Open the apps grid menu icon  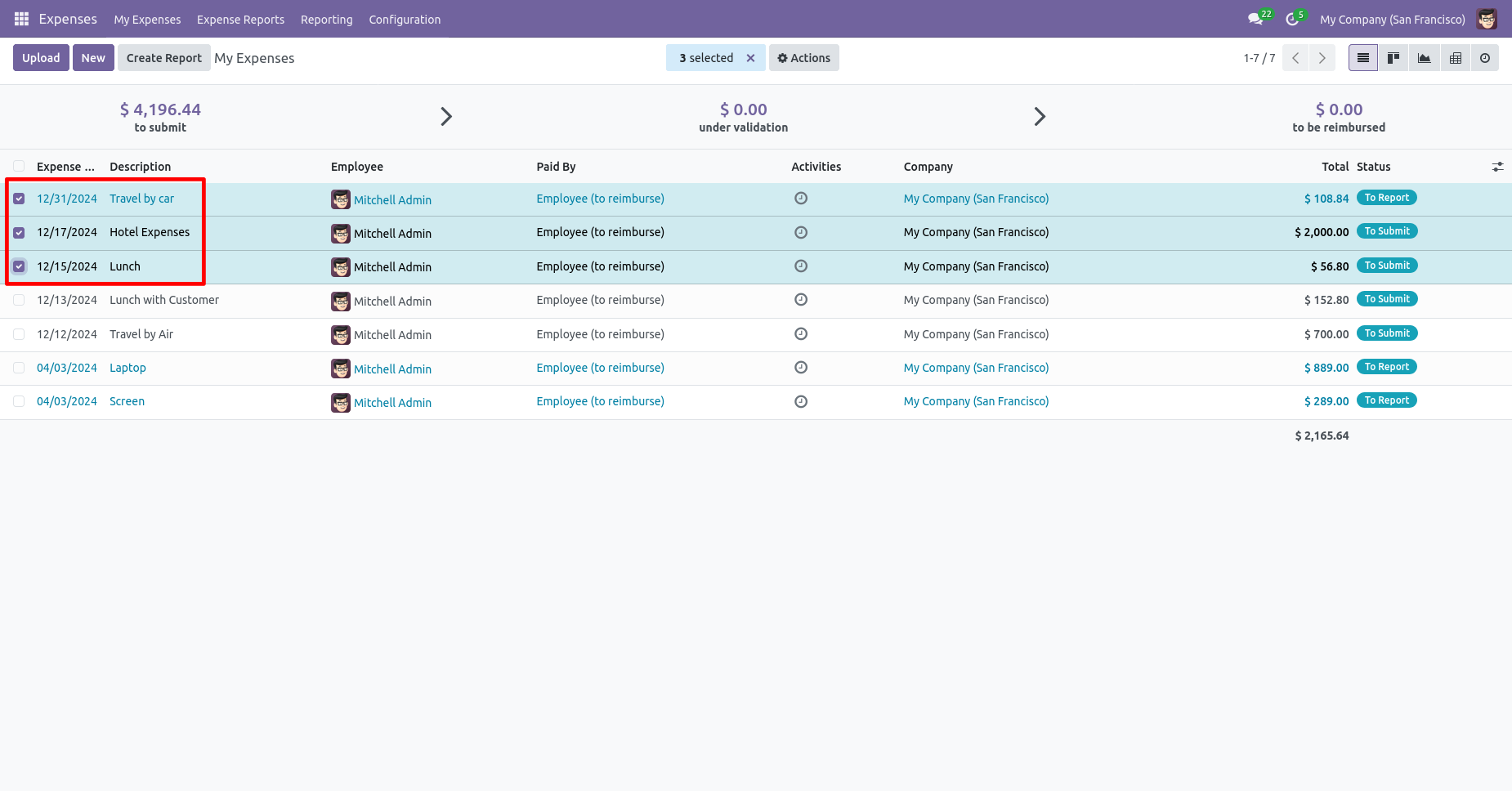click(x=21, y=19)
